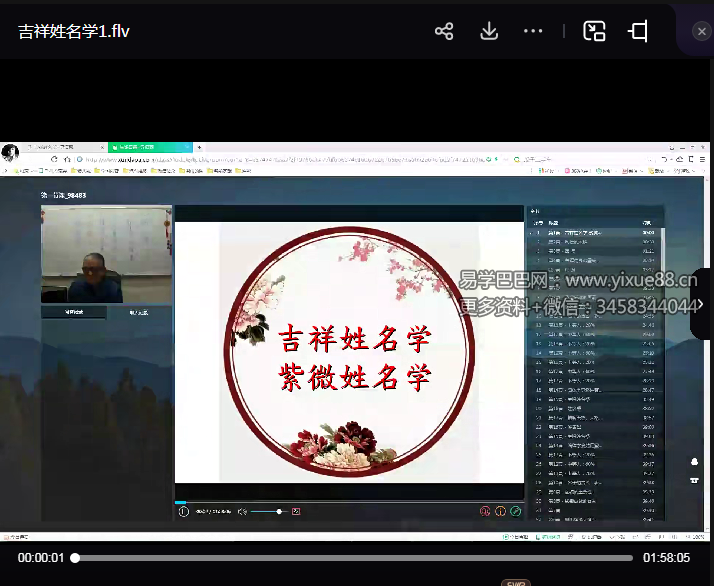Click the red round icon in the recorded player
The height and width of the screenshot is (586, 714).
click(485, 511)
